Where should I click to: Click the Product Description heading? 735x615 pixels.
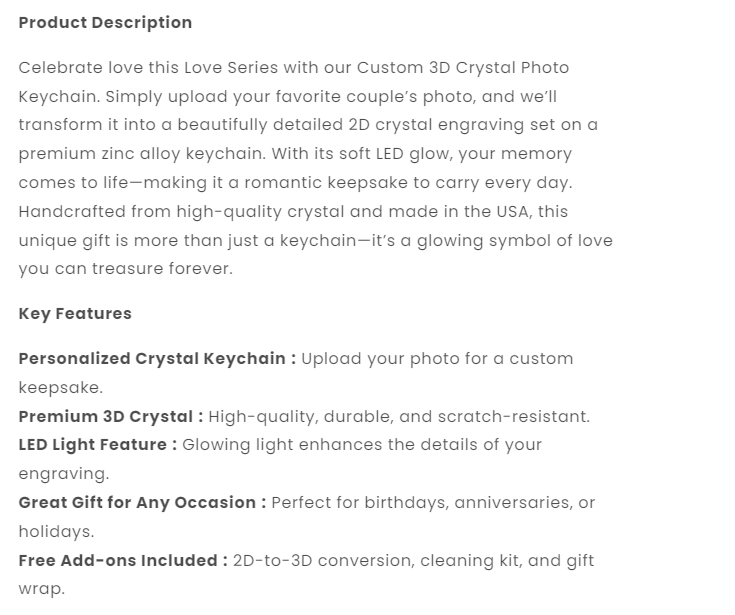pyautogui.click(x=105, y=22)
